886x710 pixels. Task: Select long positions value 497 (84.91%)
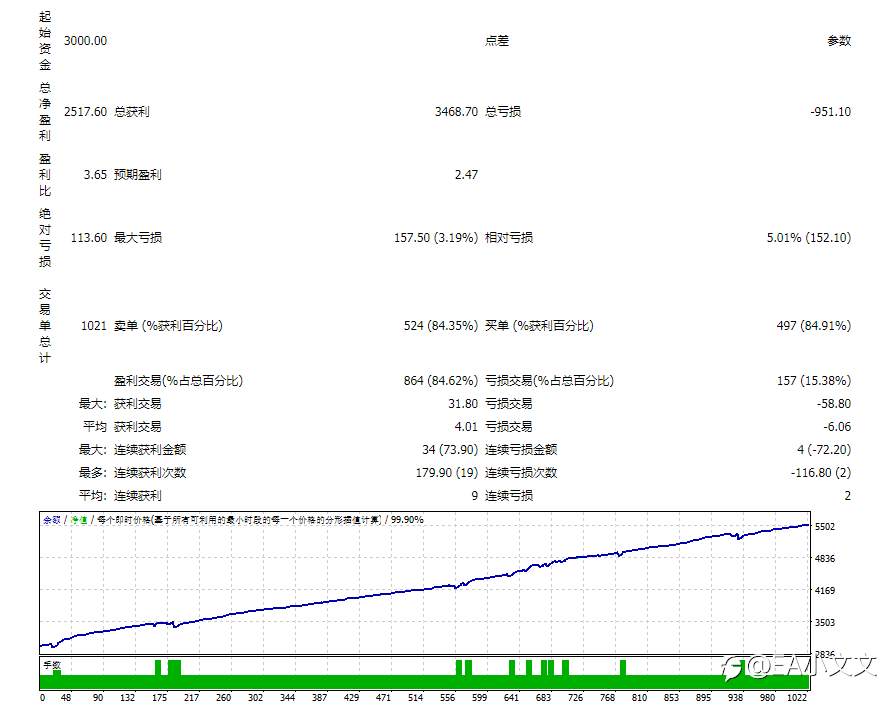coord(814,326)
